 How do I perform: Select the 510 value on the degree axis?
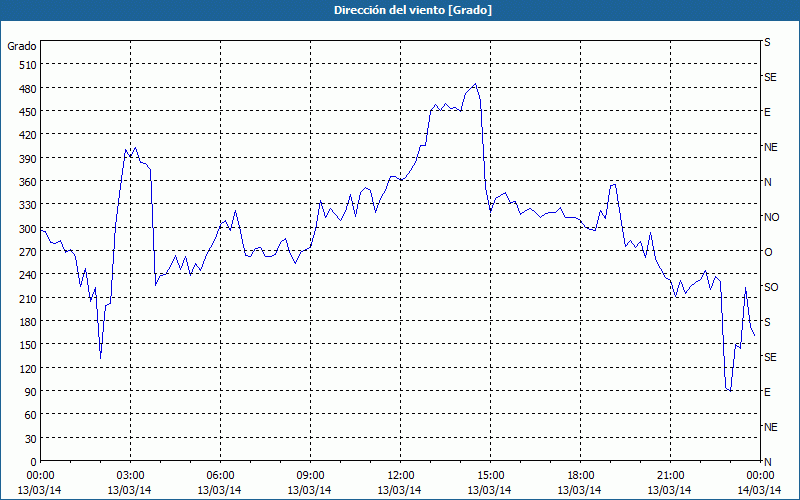[28, 65]
